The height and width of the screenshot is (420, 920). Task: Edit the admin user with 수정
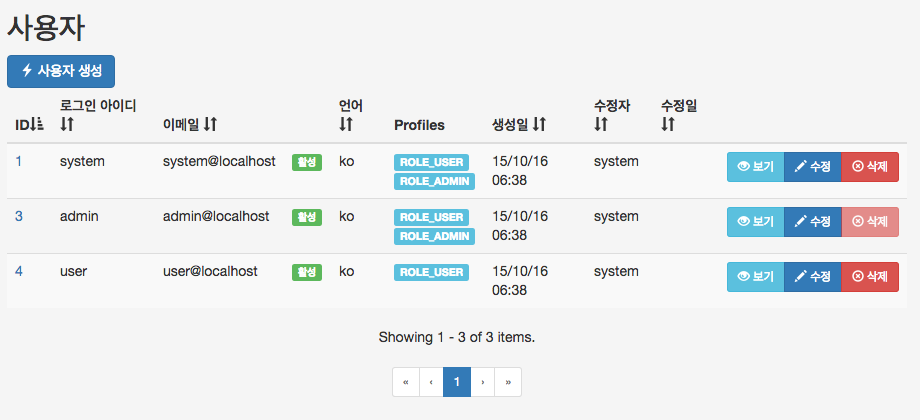point(813,222)
